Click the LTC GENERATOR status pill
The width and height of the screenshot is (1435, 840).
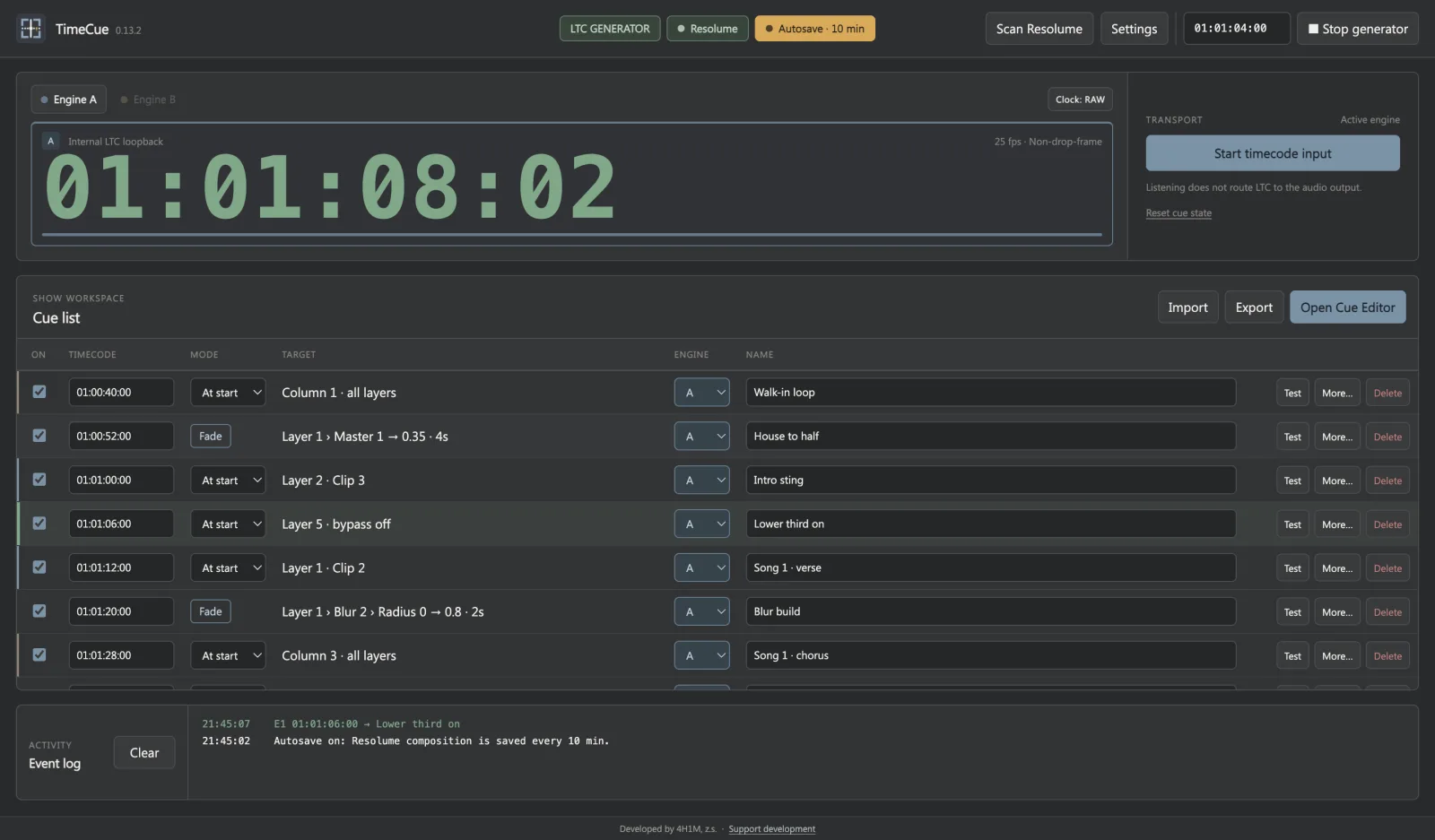tap(610, 29)
